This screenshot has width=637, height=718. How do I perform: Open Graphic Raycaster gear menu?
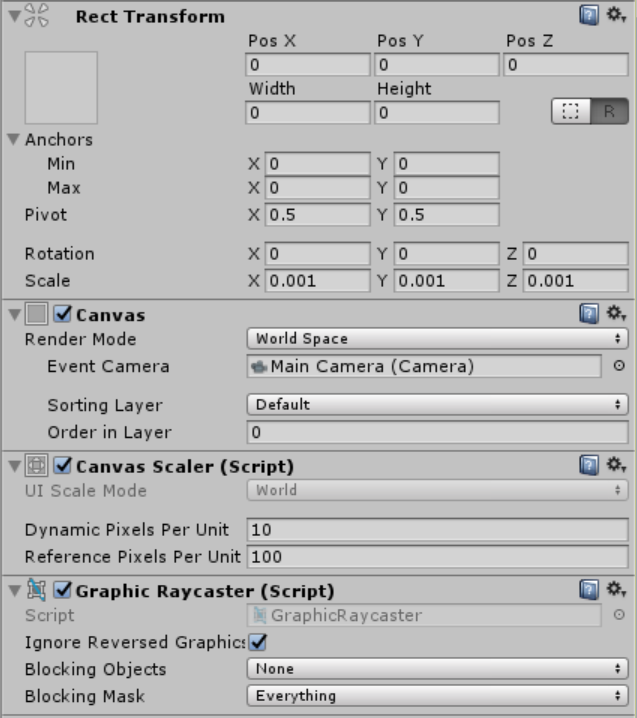pyautogui.click(x=616, y=589)
